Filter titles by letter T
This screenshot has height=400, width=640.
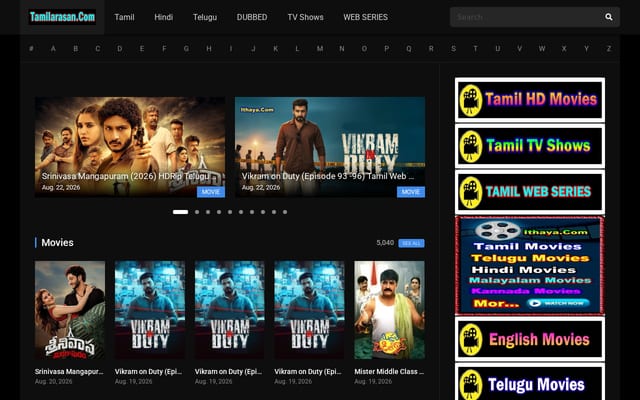(x=475, y=49)
